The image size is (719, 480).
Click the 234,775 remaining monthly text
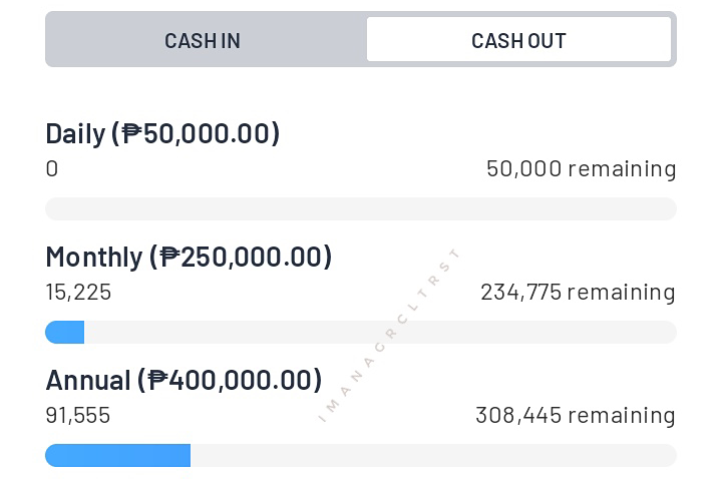[578, 292]
